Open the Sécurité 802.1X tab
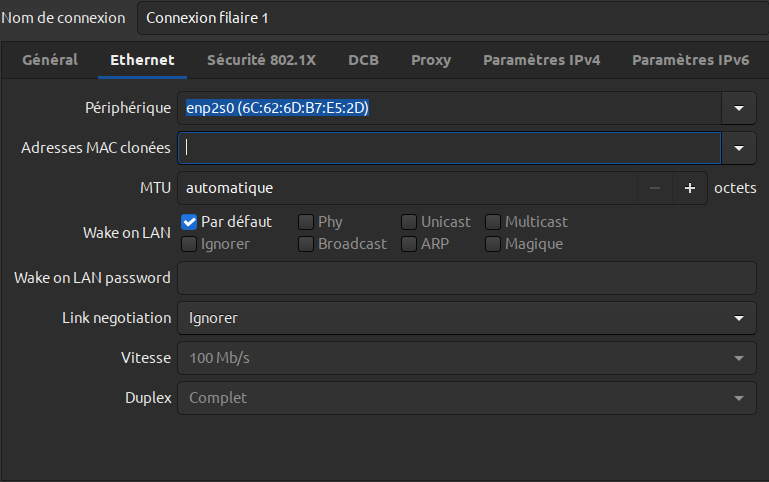 [x=261, y=60]
